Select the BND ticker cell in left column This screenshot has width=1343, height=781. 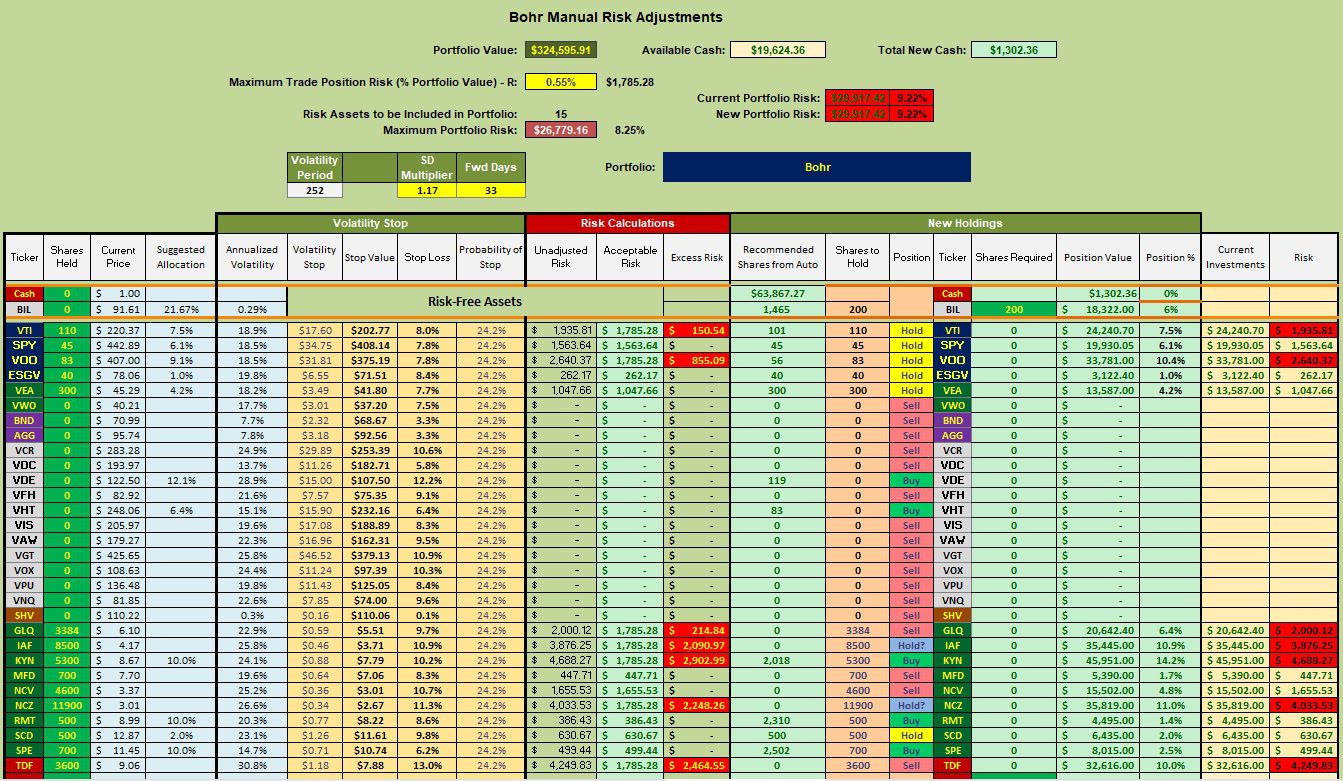point(22,420)
